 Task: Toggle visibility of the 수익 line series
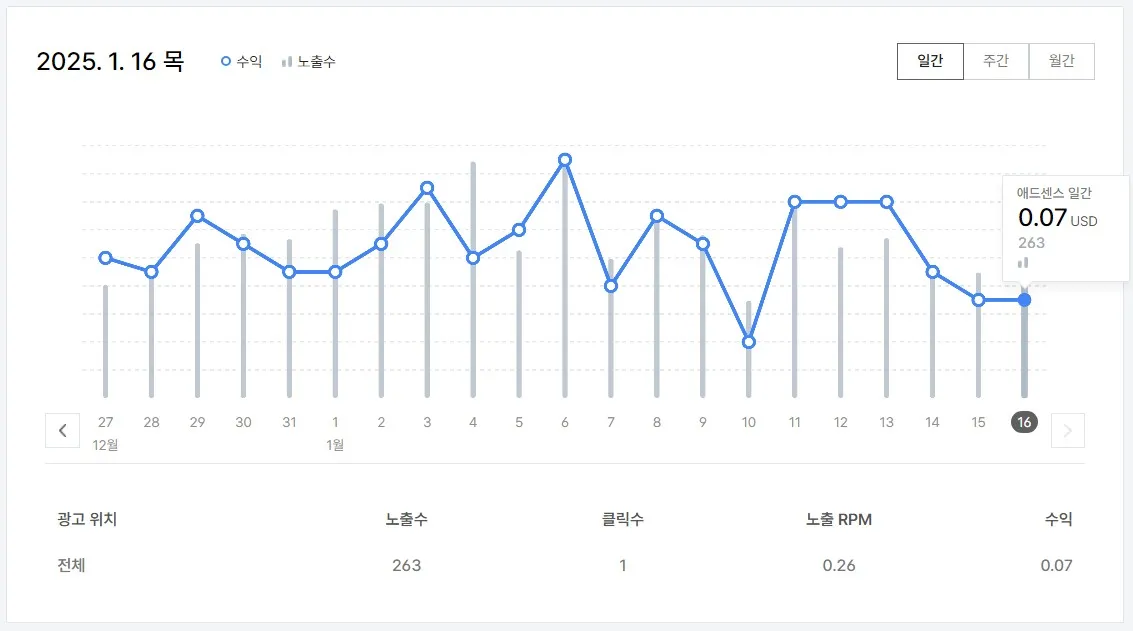point(239,61)
